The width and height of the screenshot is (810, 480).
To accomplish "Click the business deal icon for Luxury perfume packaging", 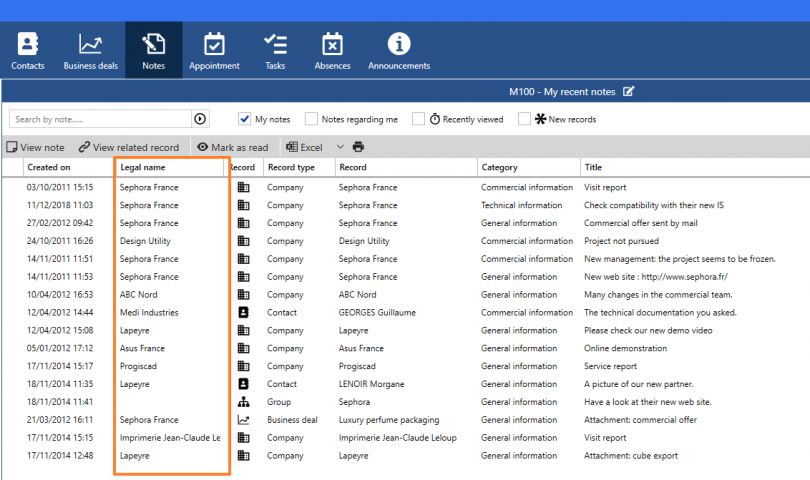I will click(x=243, y=420).
